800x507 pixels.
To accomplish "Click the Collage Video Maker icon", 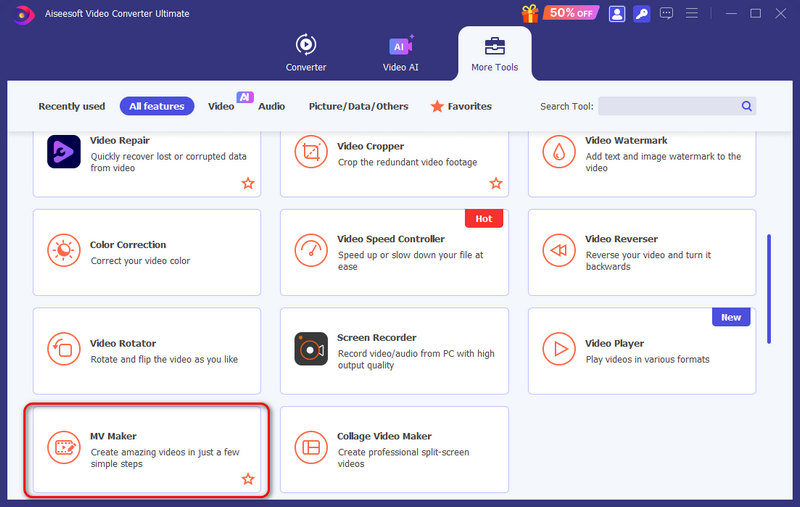I will pyautogui.click(x=311, y=447).
